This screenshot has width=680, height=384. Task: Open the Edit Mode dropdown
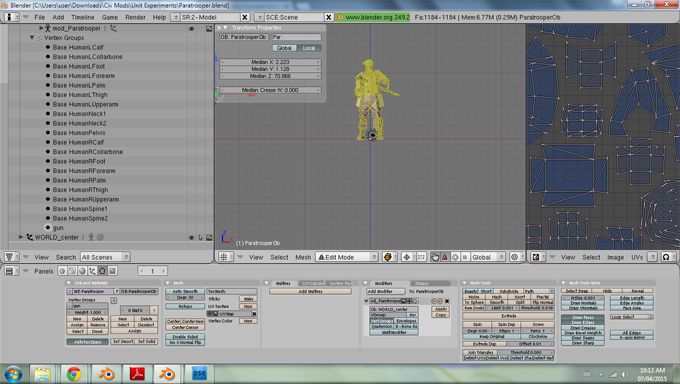[x=347, y=257]
